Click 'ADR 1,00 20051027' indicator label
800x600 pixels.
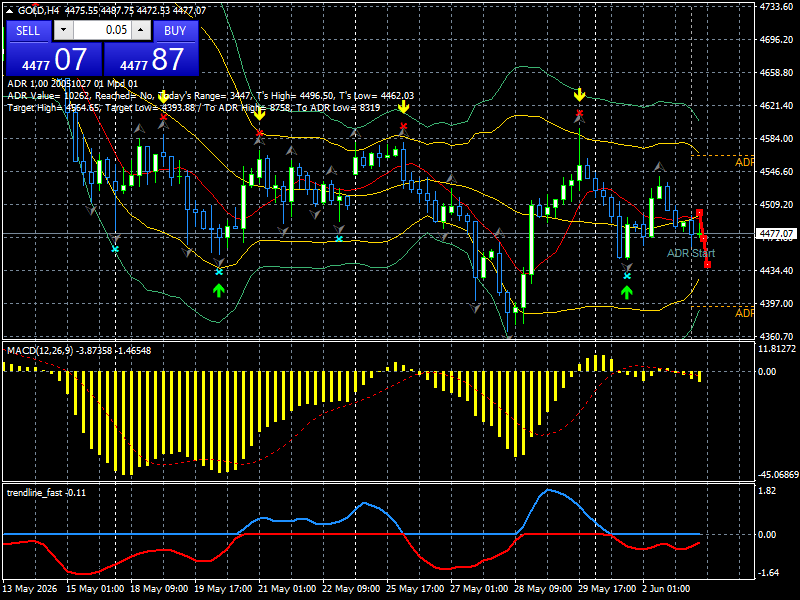72,84
